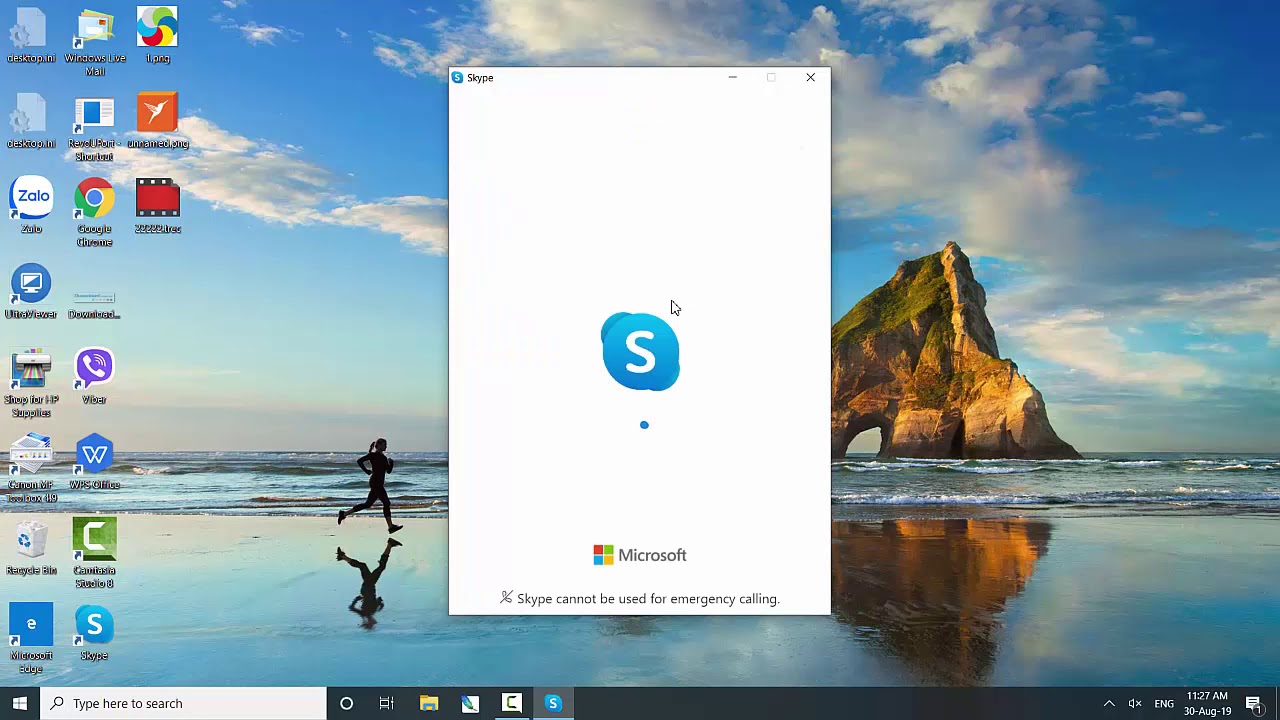Screen dimensions: 1280x720
Task: Open Cortana circle on the taskbar
Action: point(346,703)
